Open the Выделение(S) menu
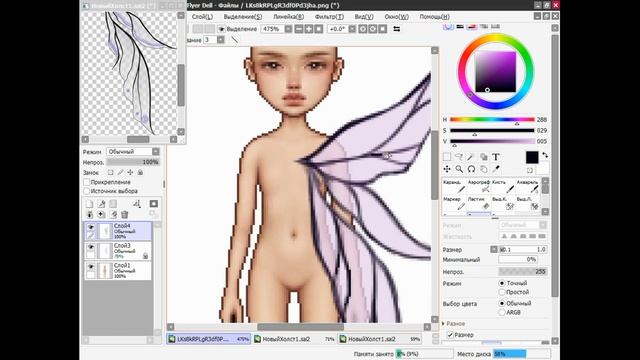 point(243,17)
